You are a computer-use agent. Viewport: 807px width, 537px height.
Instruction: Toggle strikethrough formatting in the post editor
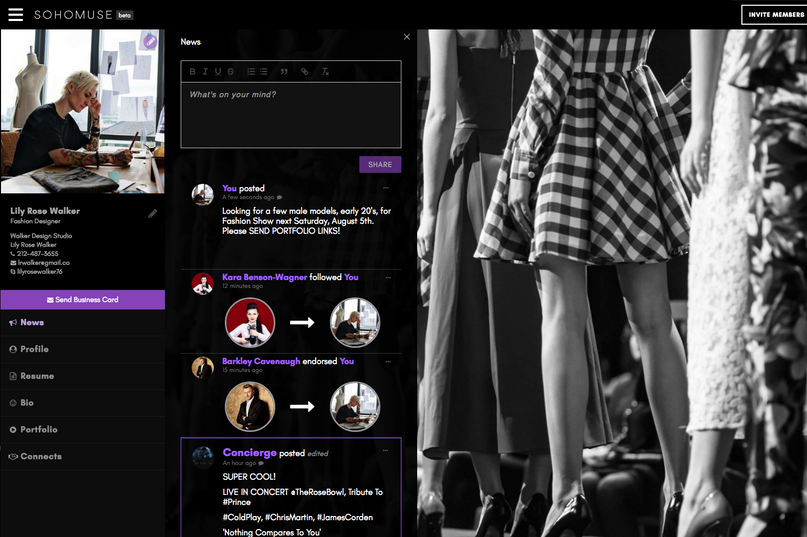pos(231,72)
